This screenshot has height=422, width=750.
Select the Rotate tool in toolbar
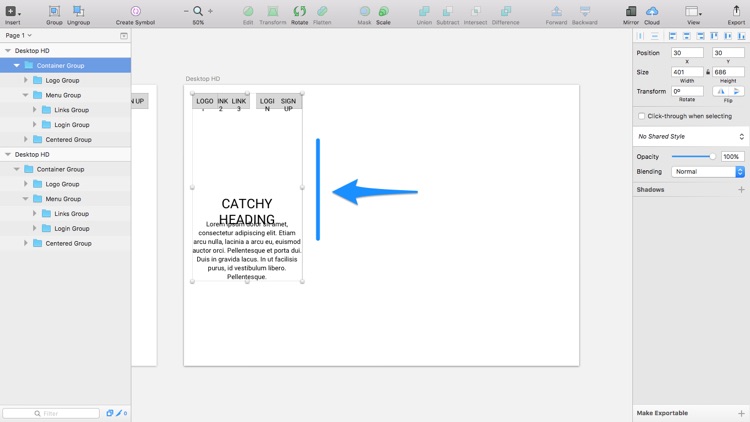pos(299,11)
